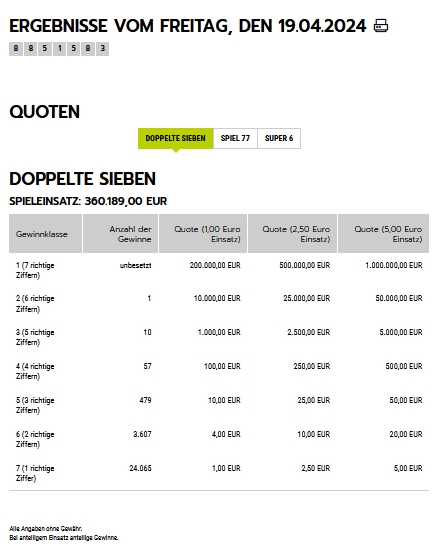
Task: Click the 1 (7 richtige Ziffern) row label
Action: 35,270
